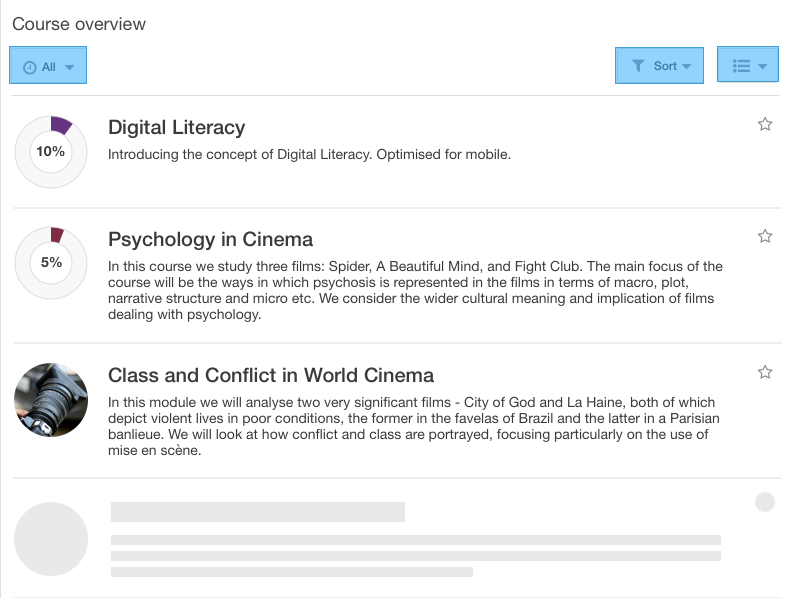Screen dimensions: 793x598
Task: Open the Digital Literacy course title
Action: (x=177, y=127)
